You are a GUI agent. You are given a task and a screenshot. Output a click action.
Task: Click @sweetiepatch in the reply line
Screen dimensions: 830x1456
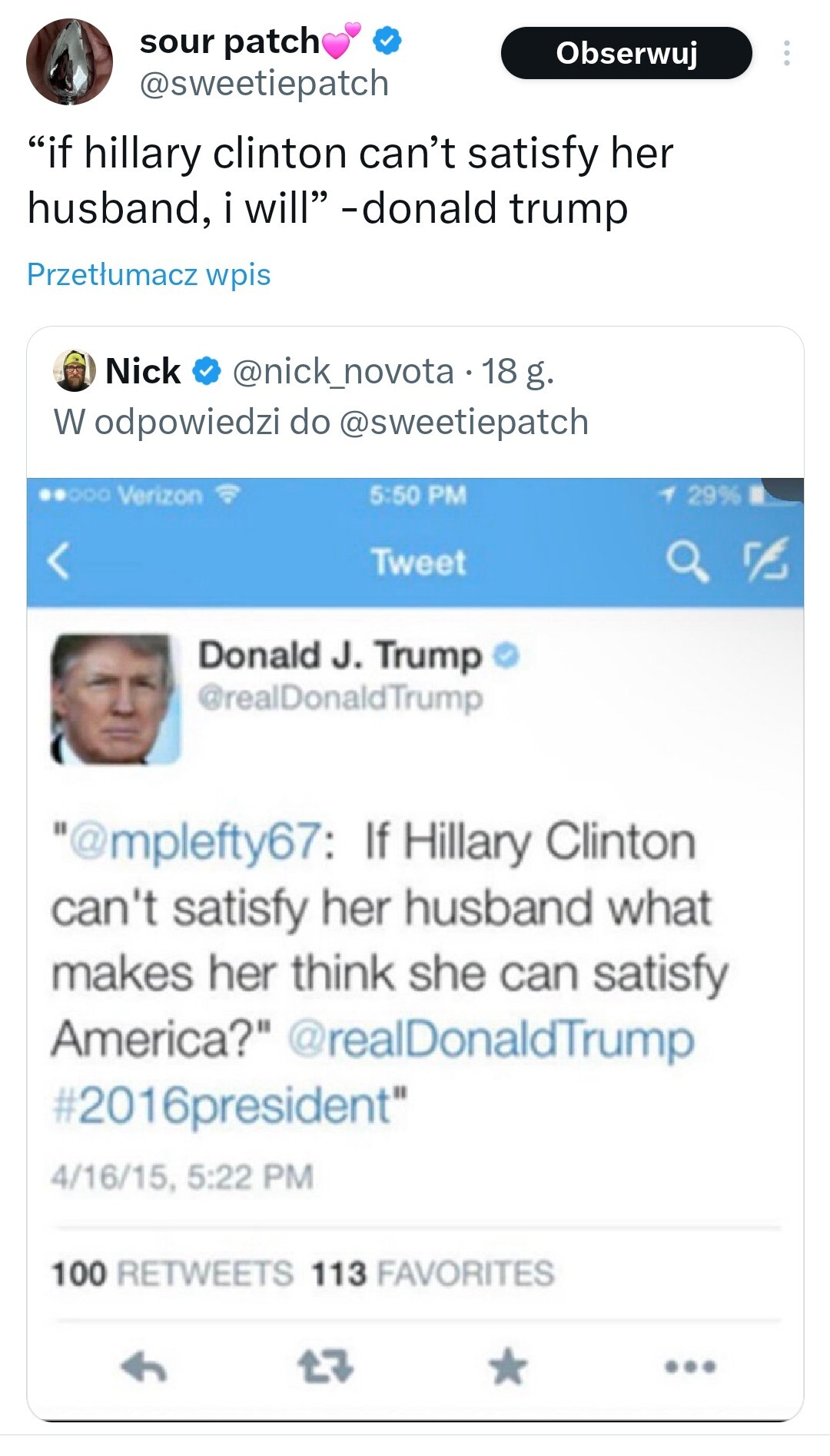[x=463, y=422]
